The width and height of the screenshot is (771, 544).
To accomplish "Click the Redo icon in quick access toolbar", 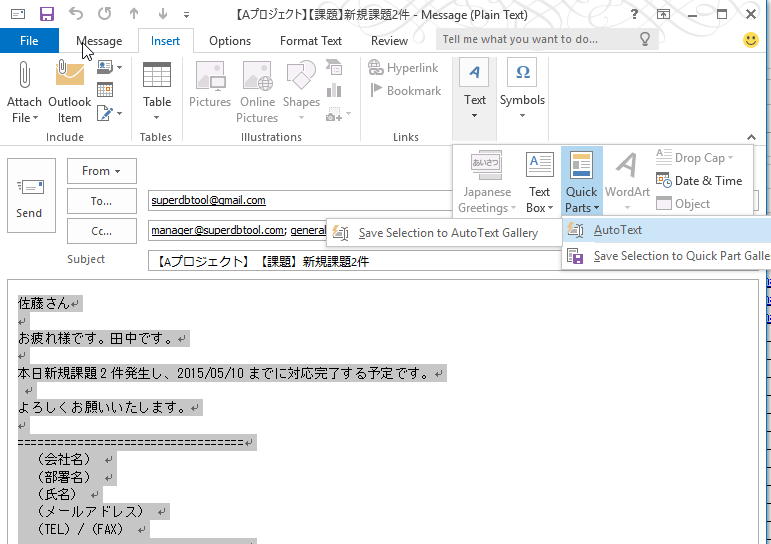I will (x=105, y=14).
